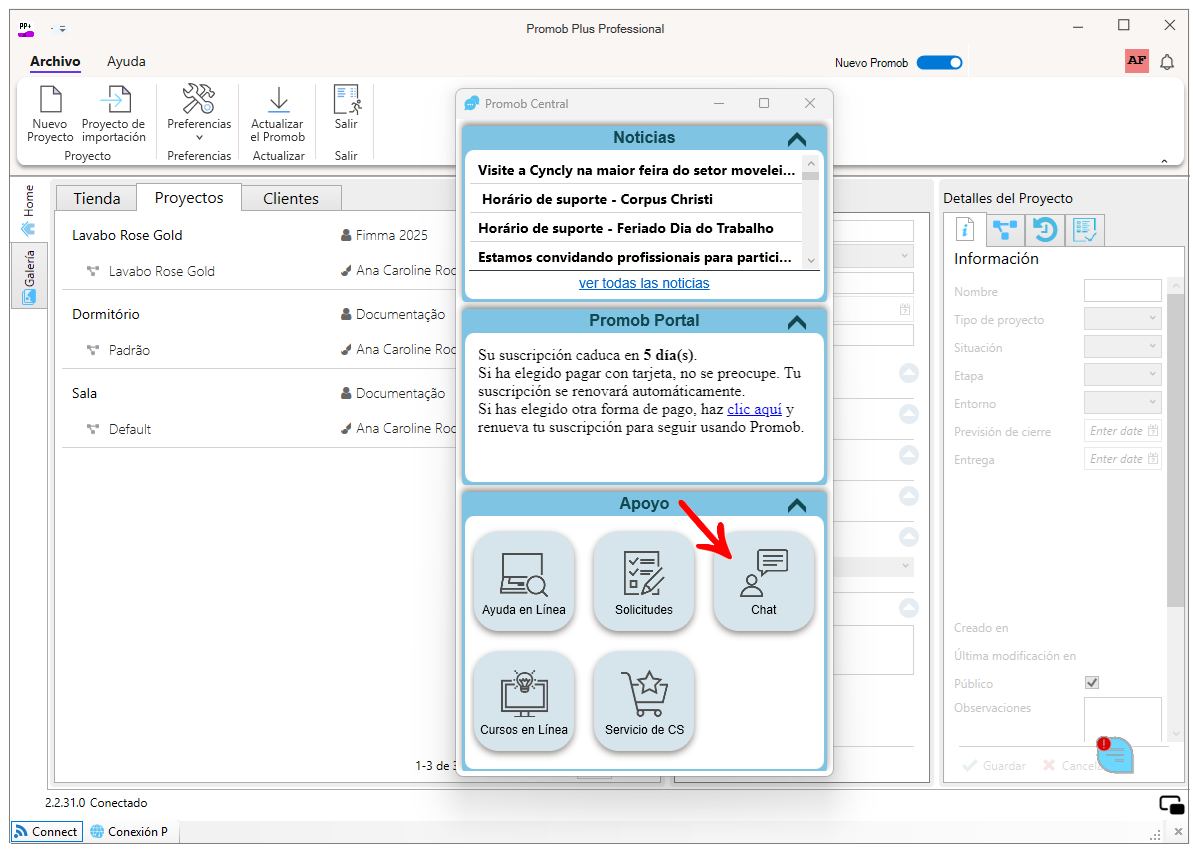This screenshot has width=1193, height=850.
Task: Create a new project with Nuevo Proyecto
Action: [50, 114]
